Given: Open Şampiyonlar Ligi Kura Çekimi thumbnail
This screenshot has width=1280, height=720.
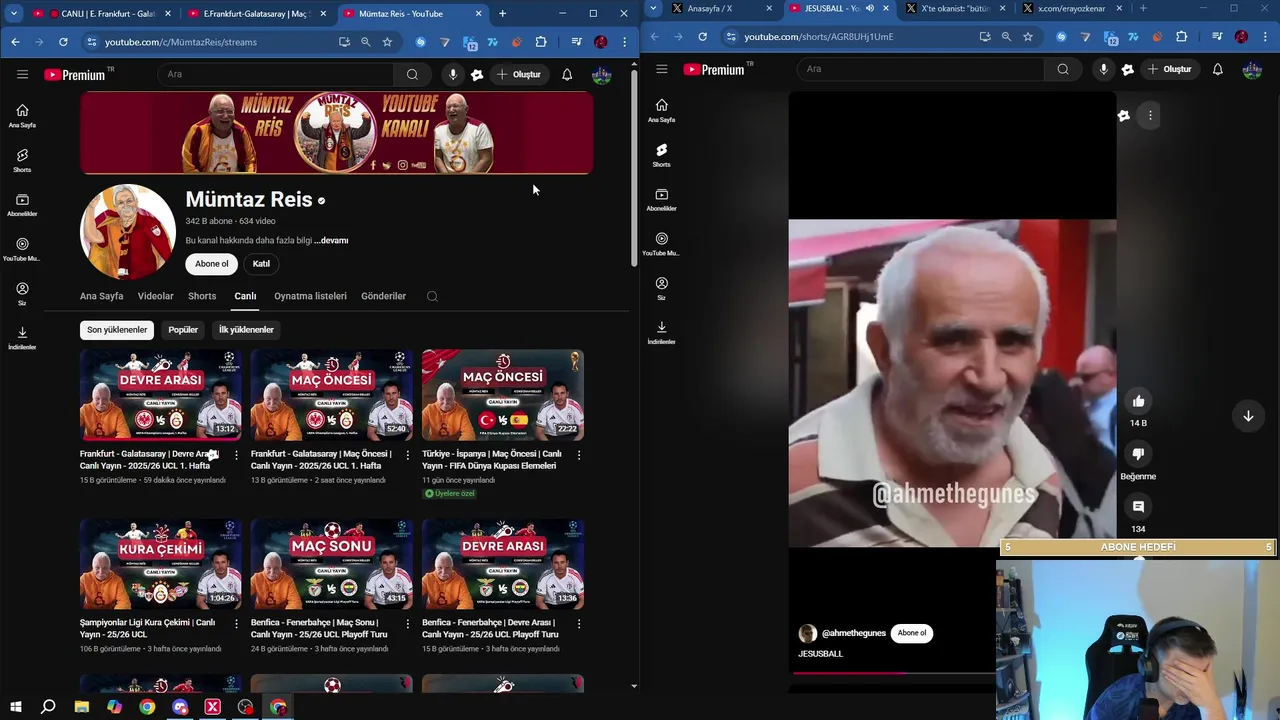Looking at the screenshot, I should point(161,564).
